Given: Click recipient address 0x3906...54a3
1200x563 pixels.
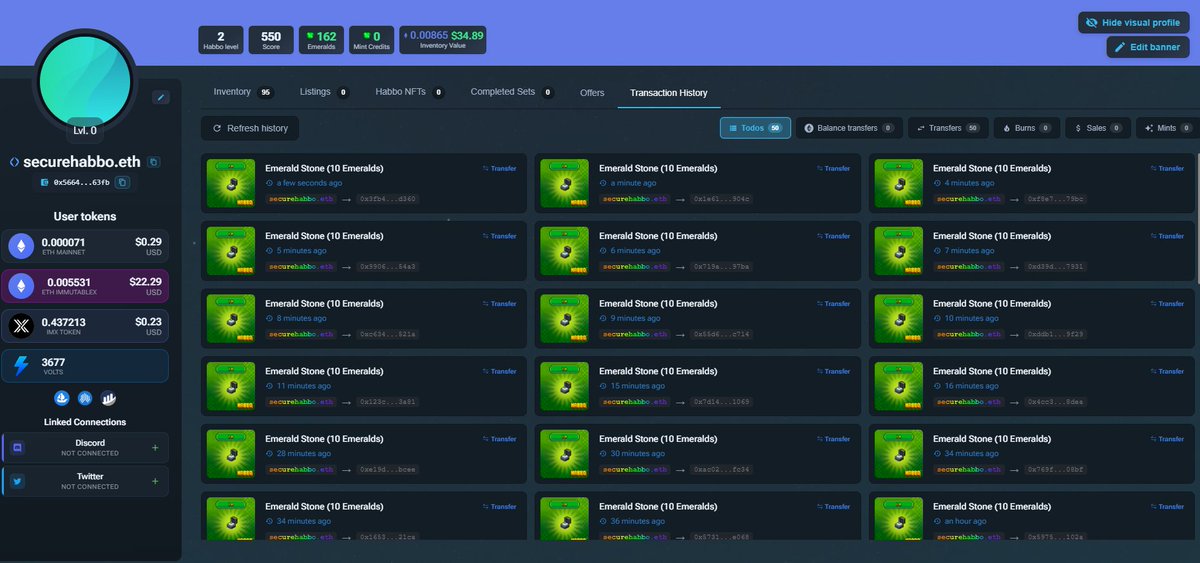Looking at the screenshot, I should click(388, 267).
